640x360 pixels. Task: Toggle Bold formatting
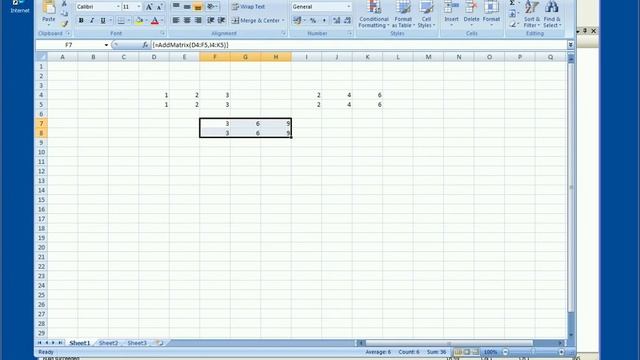tap(81, 21)
